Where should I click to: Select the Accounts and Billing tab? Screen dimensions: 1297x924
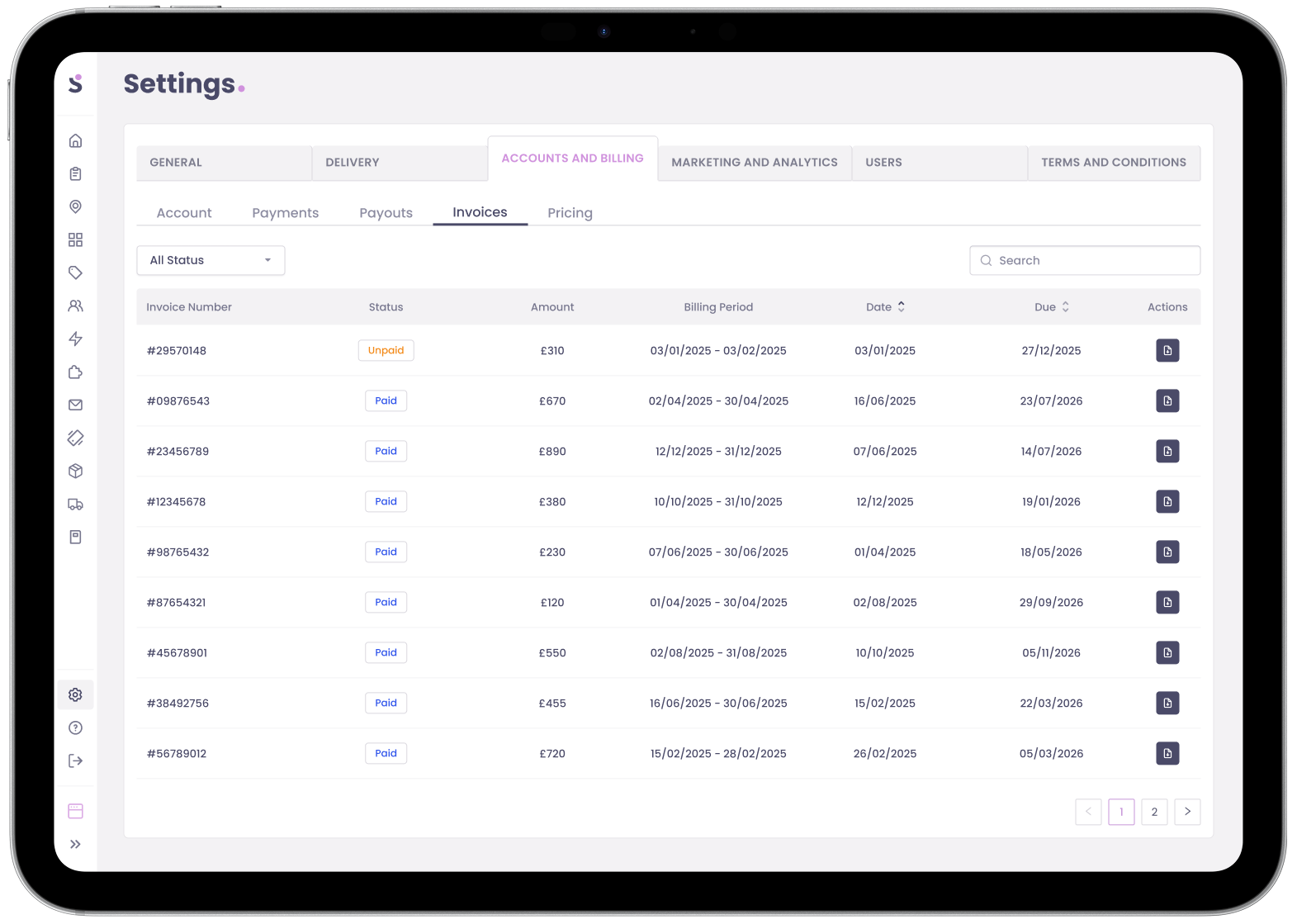pos(573,159)
